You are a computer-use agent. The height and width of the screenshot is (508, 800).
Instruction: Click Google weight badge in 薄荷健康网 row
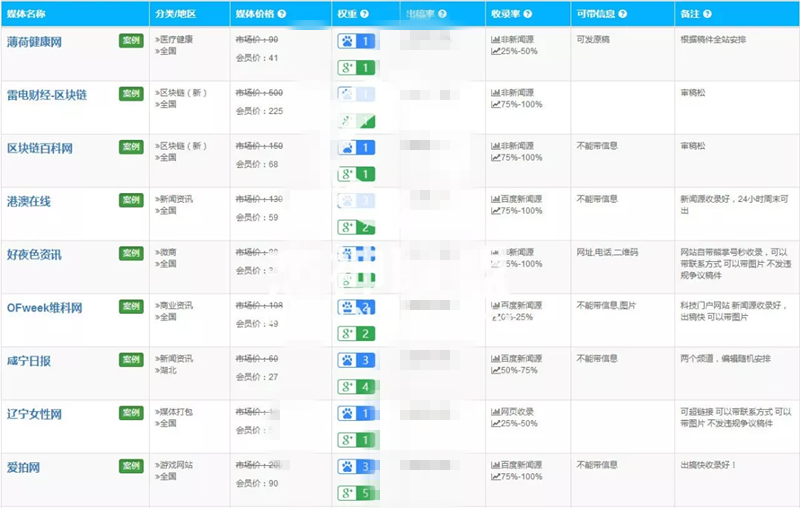(x=356, y=67)
